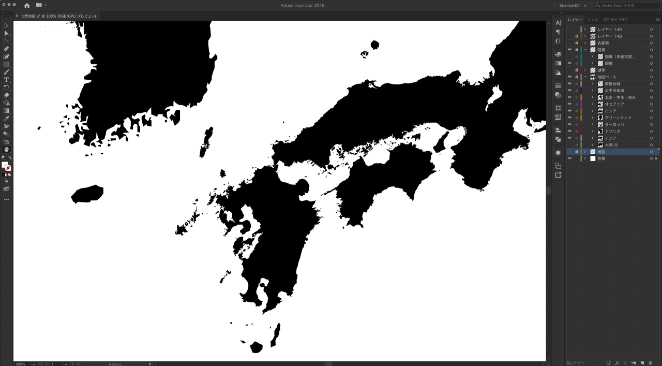The height and width of the screenshot is (366, 662).
Task: Expand the レイヤー 143 layer
Action: point(585,30)
